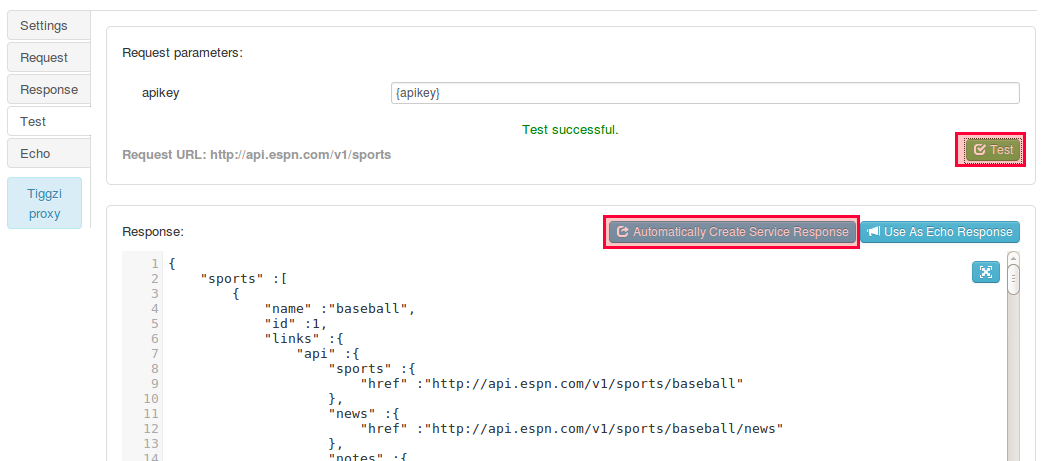Click Use As Echo Response button
Image resolution: width=1045 pixels, height=461 pixels.
(x=940, y=232)
